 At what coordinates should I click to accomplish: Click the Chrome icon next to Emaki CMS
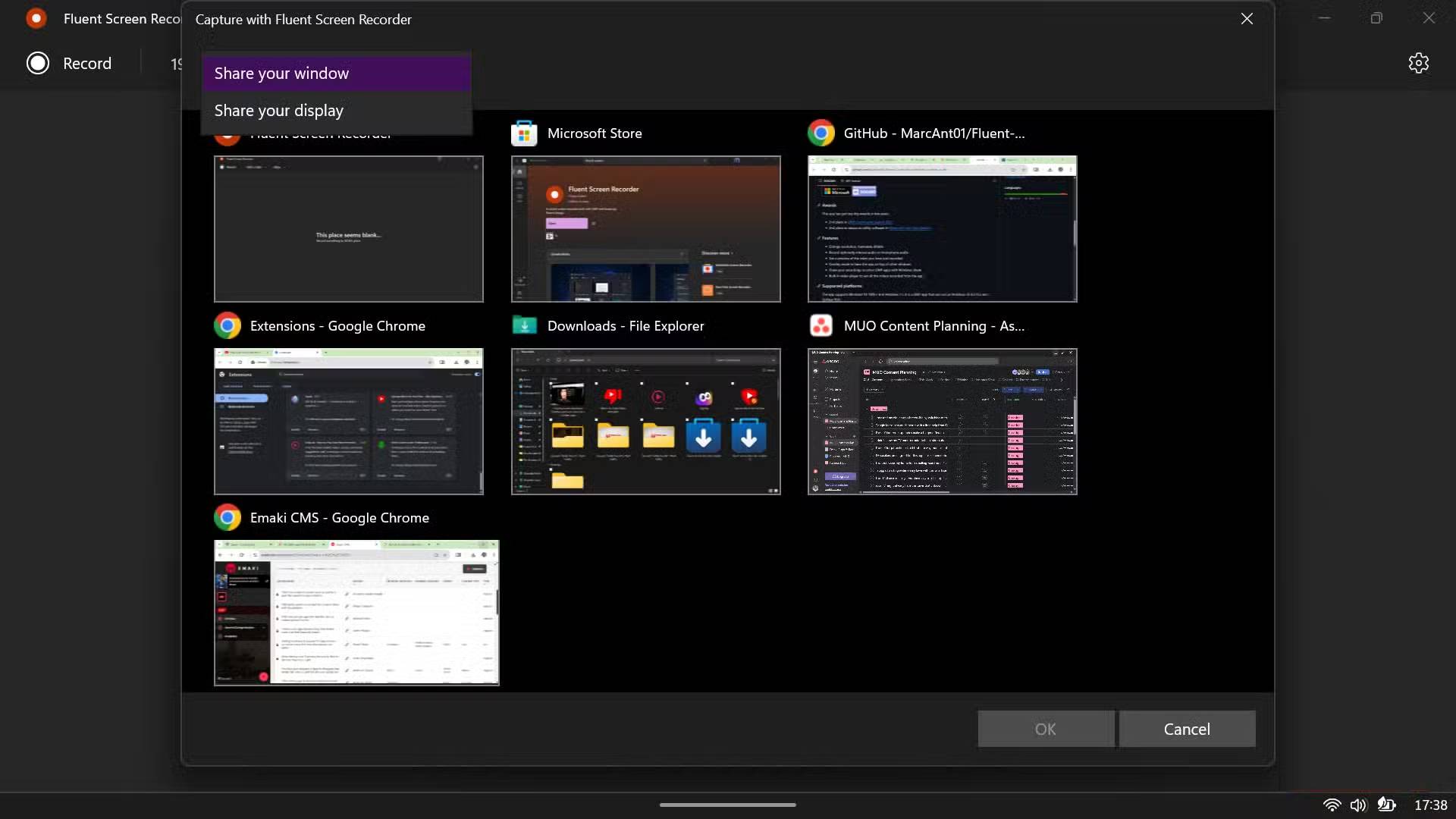click(227, 517)
